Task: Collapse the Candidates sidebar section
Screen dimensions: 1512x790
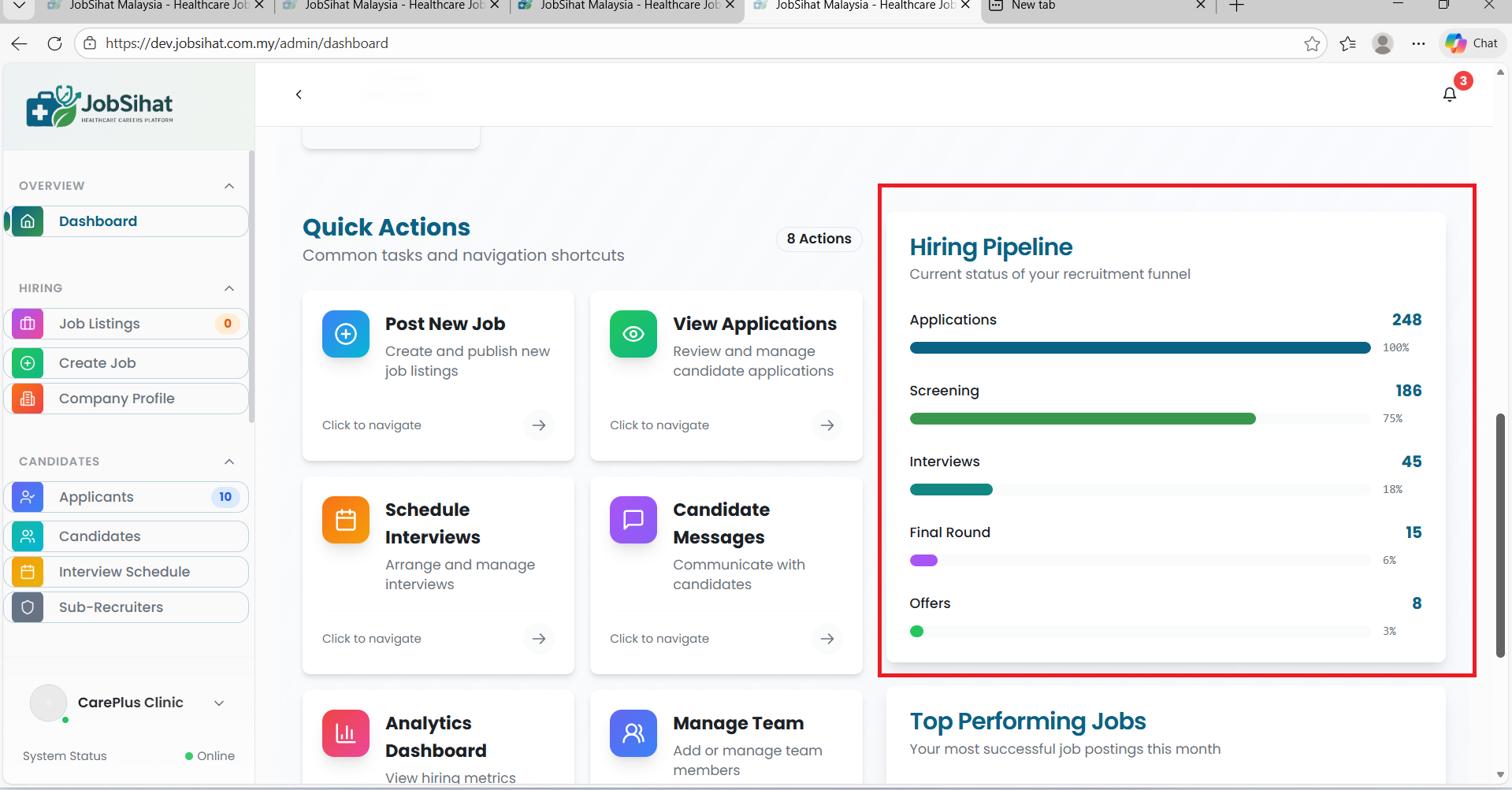Action: coord(229,462)
